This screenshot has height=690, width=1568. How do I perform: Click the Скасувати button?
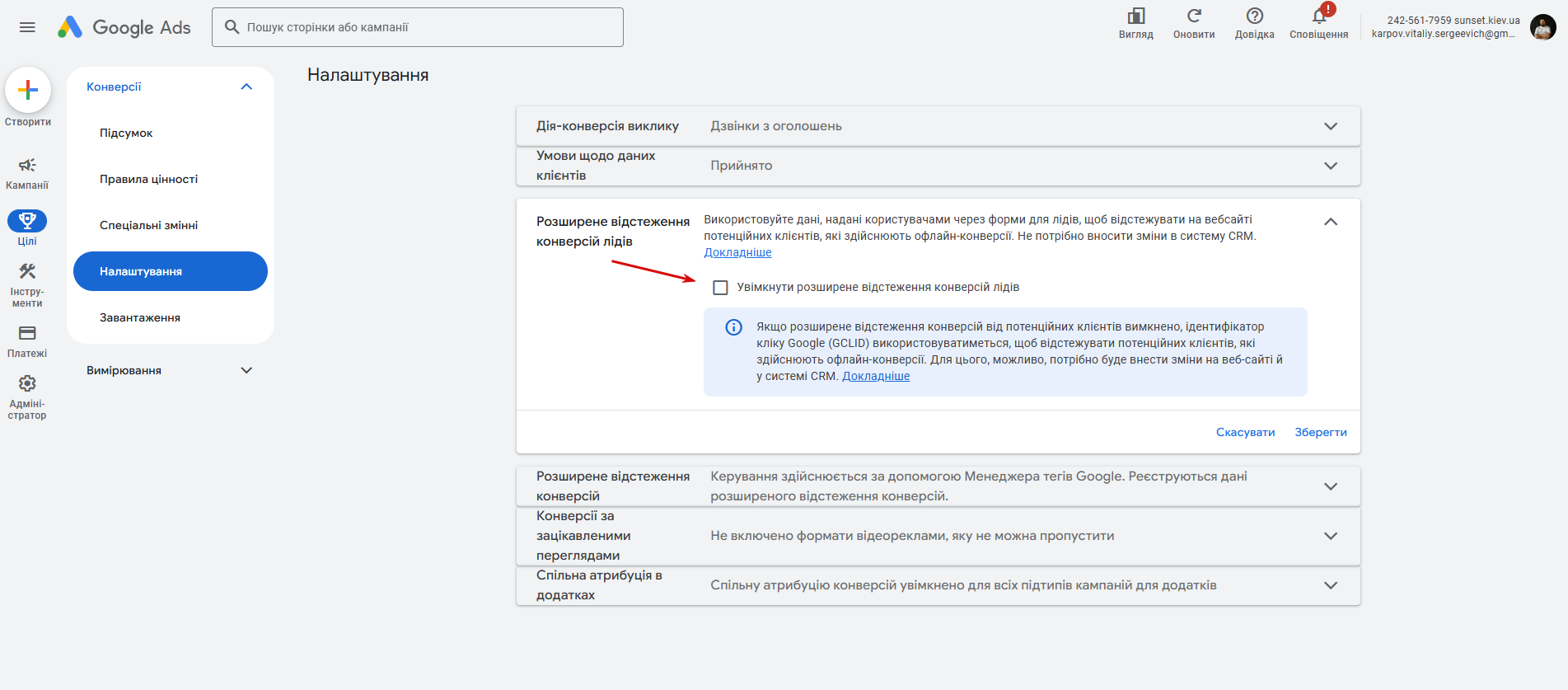(1245, 432)
